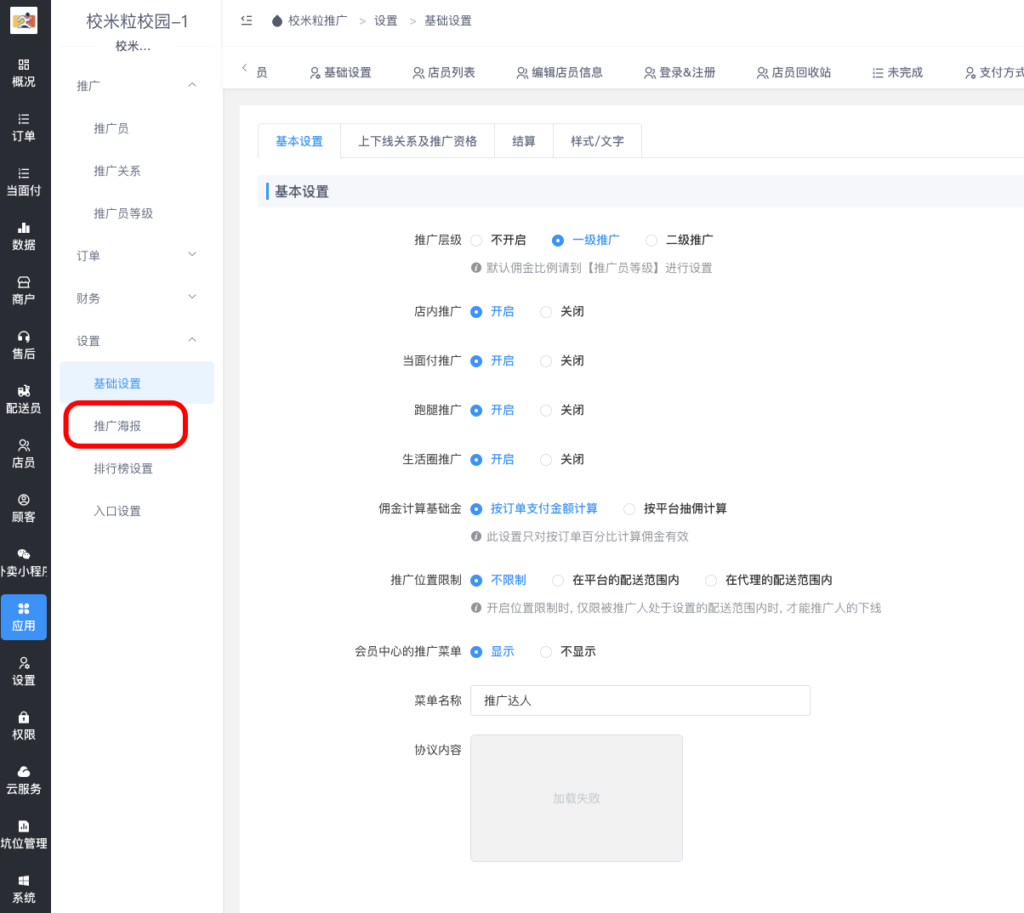Open the 数据 data analytics icon

click(24, 236)
